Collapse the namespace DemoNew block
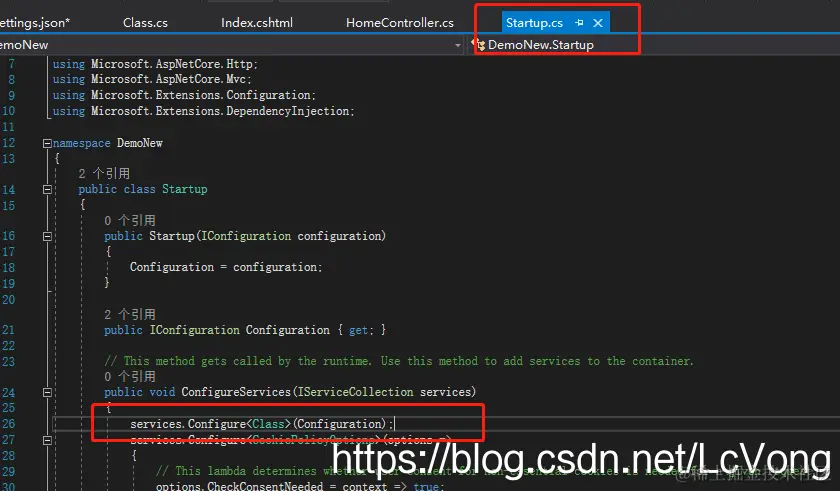The image size is (840, 491). pos(47,143)
